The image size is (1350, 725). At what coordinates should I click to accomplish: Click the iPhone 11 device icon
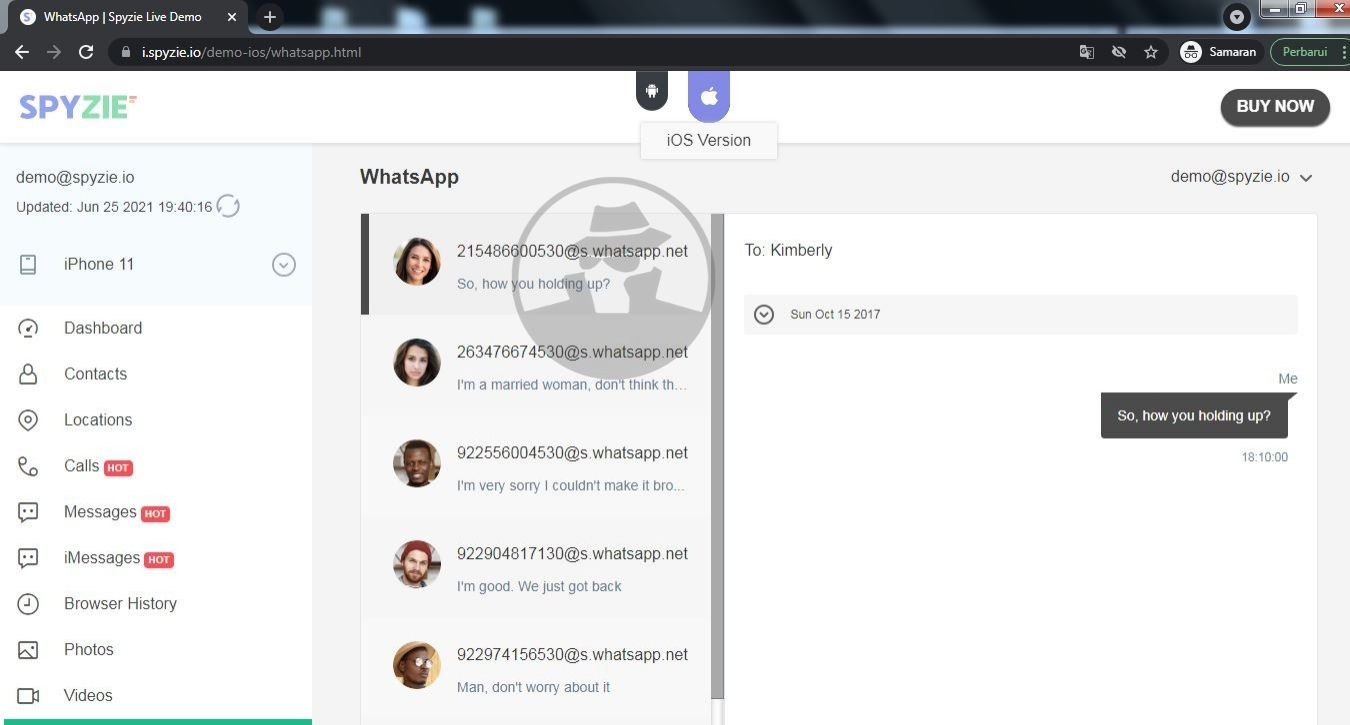(x=28, y=265)
